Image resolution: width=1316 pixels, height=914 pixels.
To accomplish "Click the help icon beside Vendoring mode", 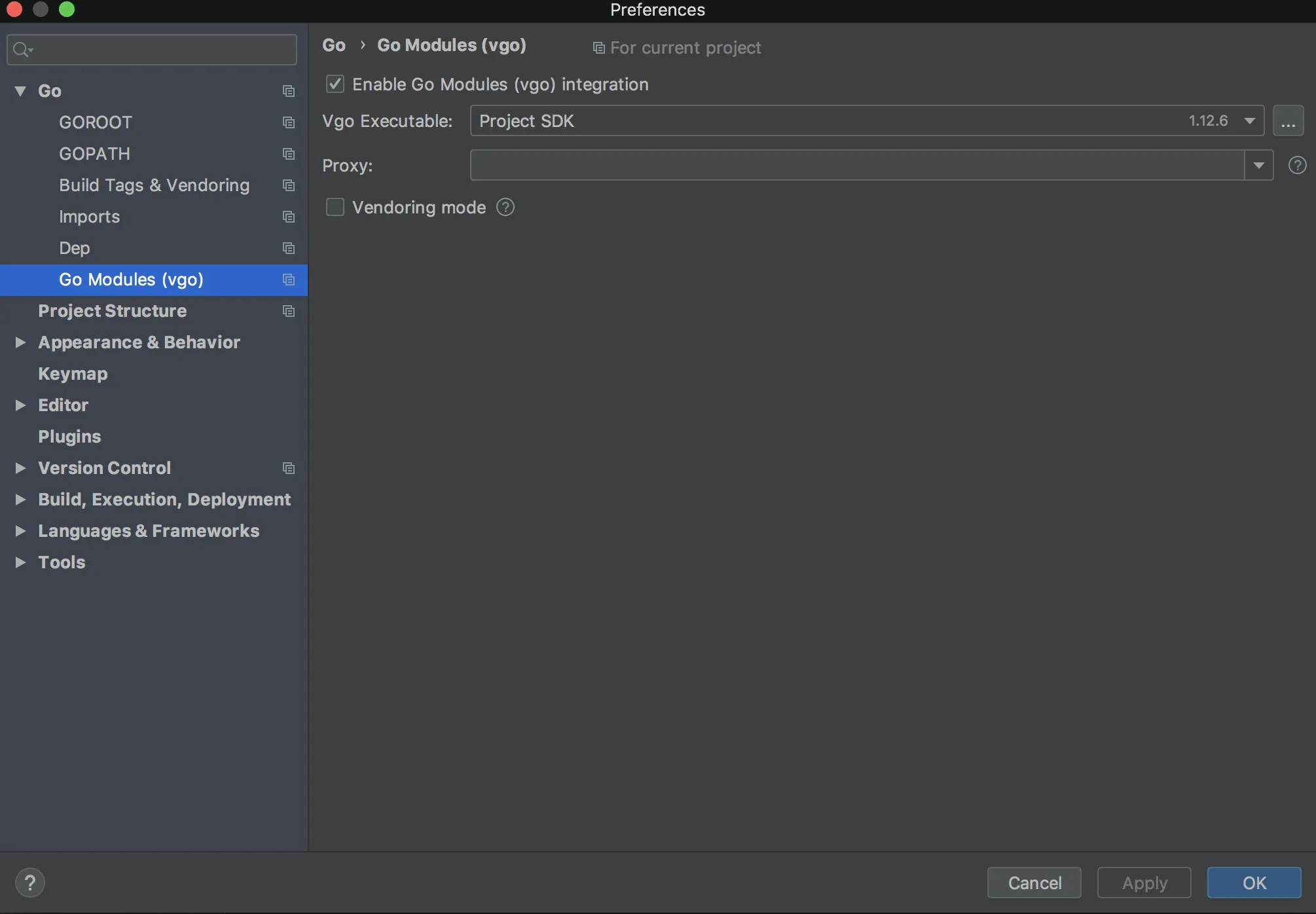I will (505, 208).
